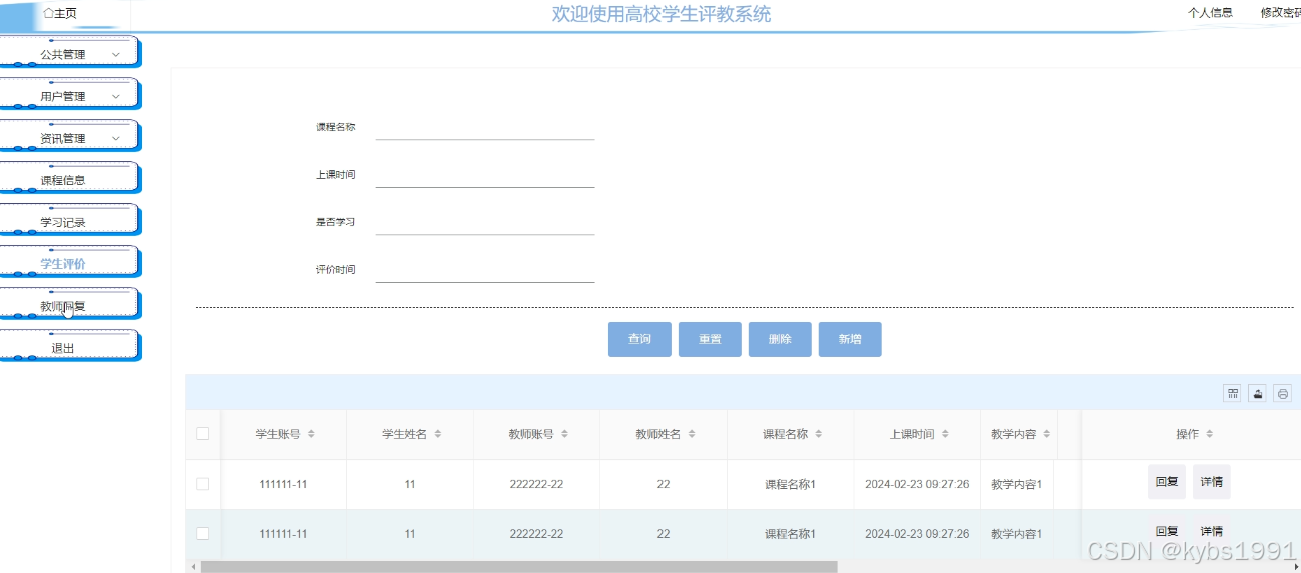The height and width of the screenshot is (573, 1301).
Task: Sort table by 上课时间 column arrows
Action: click(x=945, y=434)
